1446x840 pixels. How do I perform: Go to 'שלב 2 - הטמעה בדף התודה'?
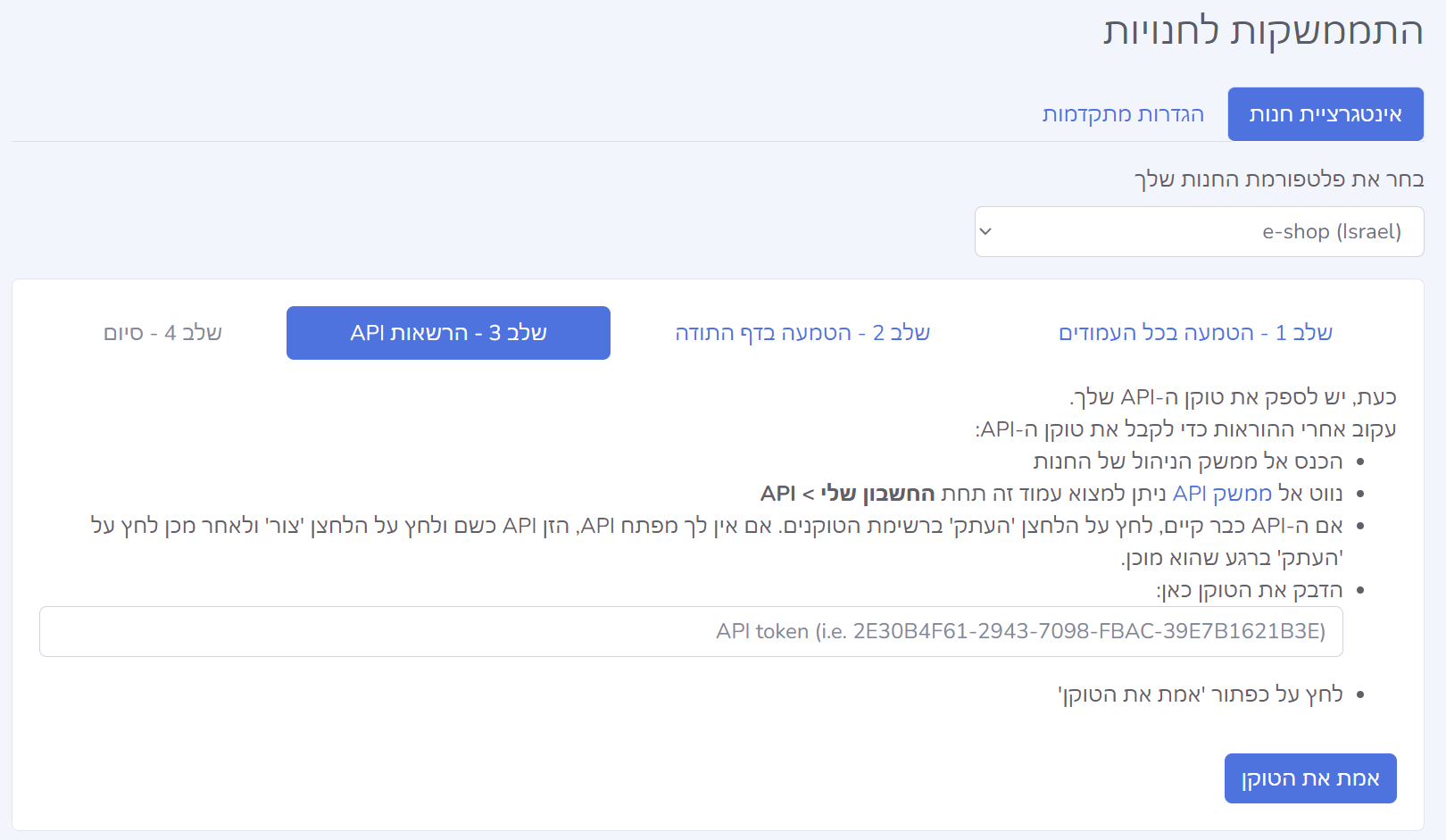pos(802,333)
